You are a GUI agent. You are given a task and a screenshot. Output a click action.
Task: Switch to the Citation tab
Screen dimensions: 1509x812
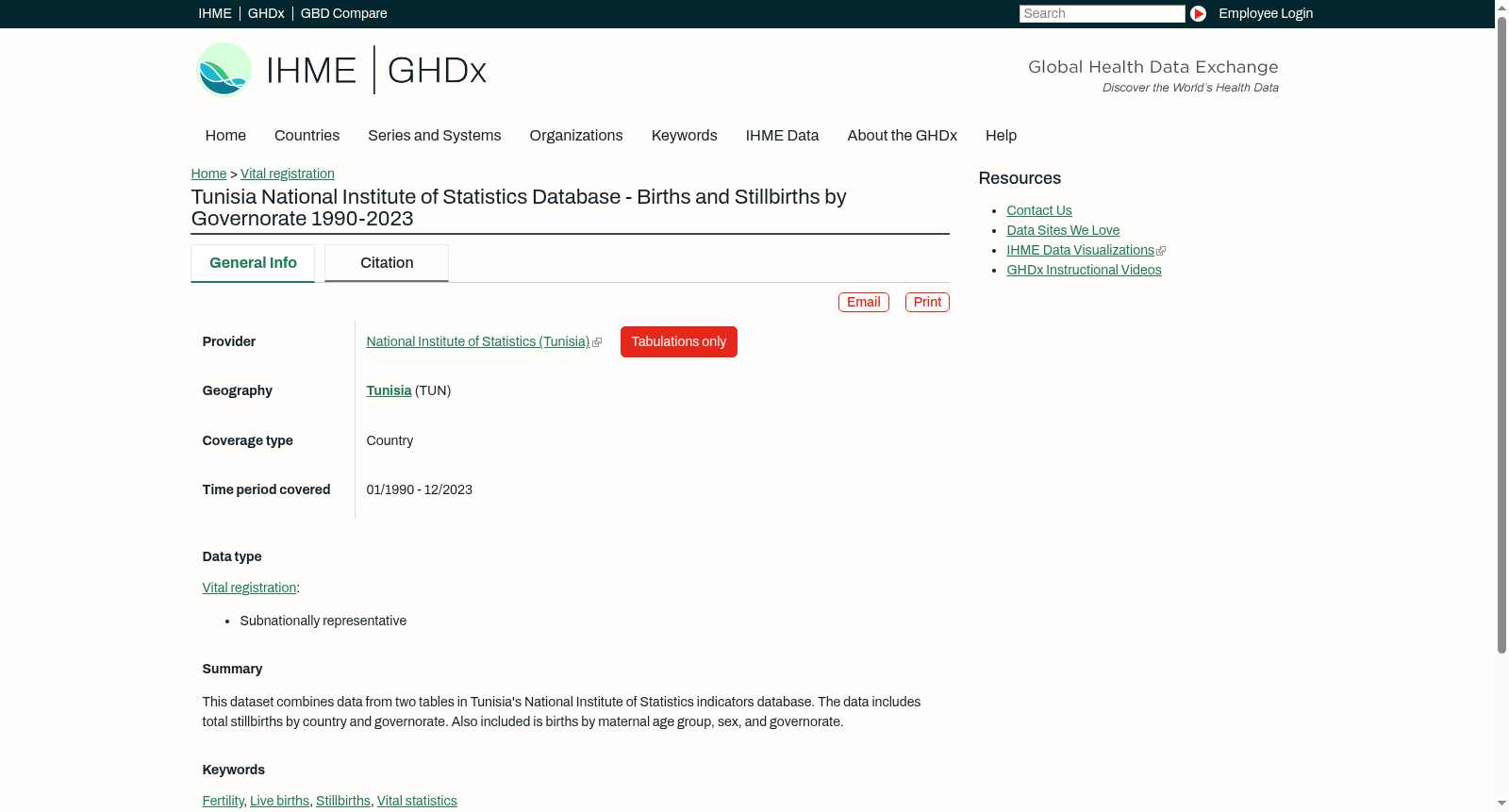tap(387, 263)
